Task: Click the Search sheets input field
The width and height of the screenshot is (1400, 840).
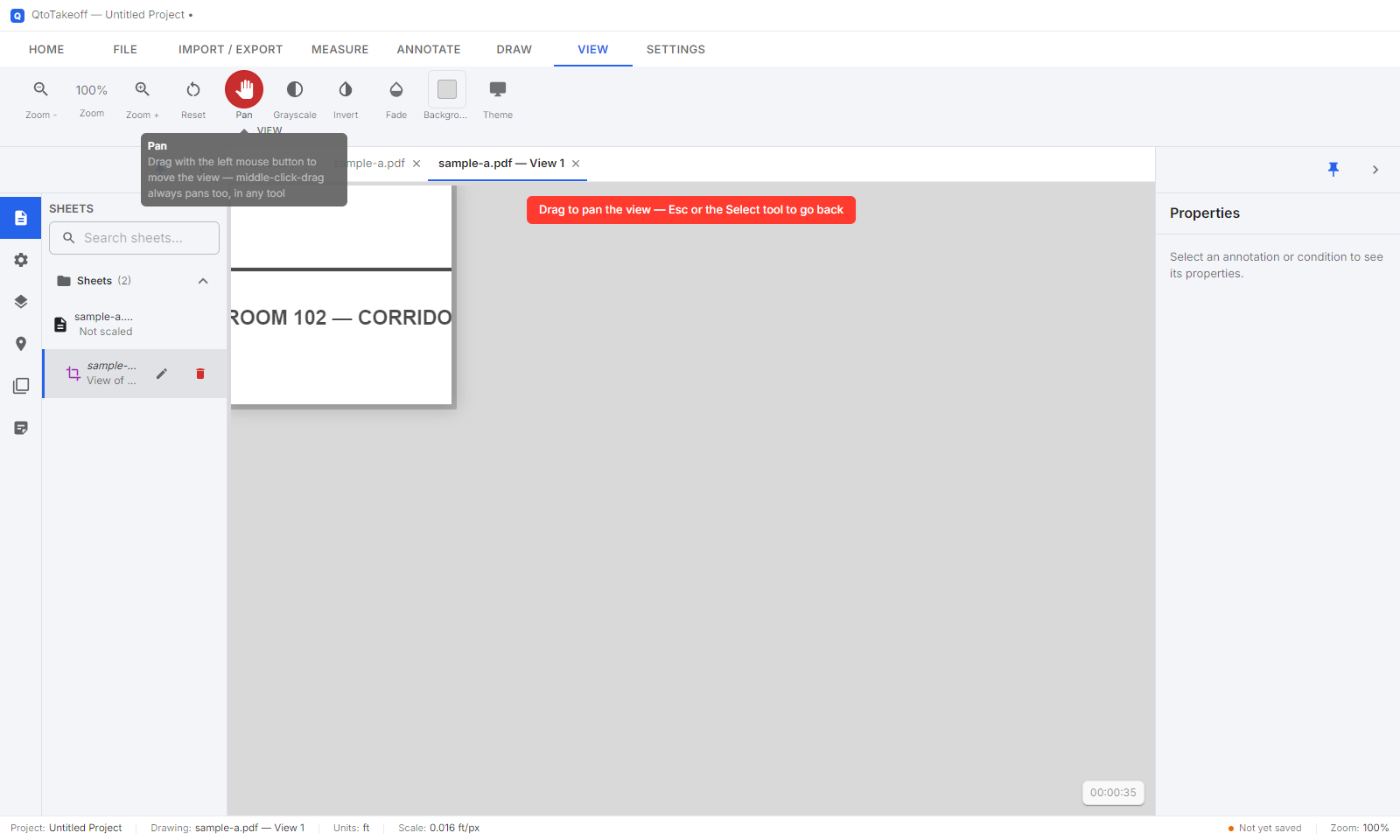Action: point(134,238)
